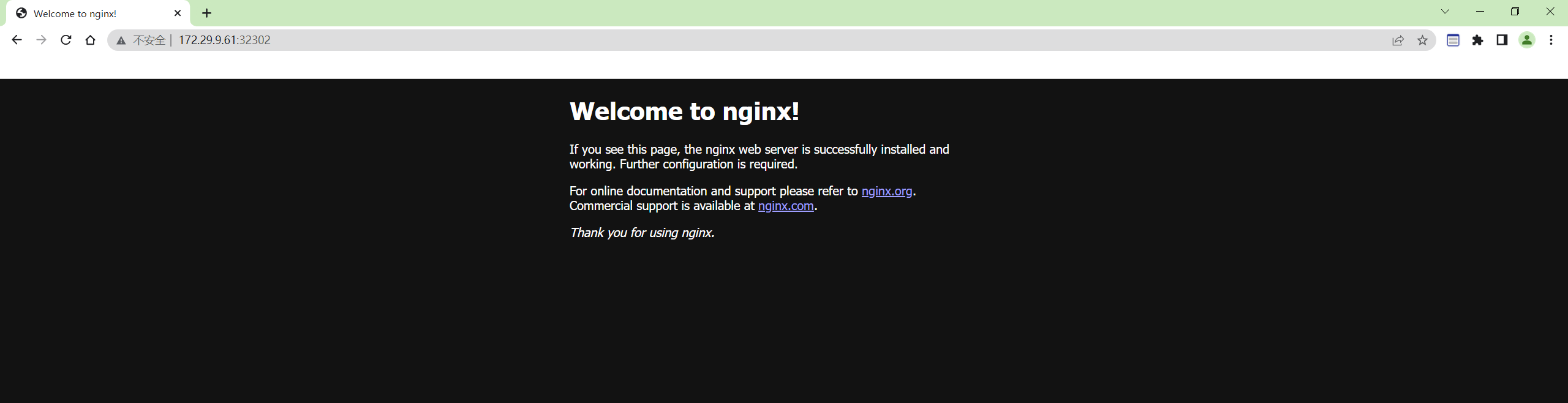Viewport: 1568px width, 403px height.
Task: Open the browser home page
Action: 90,40
